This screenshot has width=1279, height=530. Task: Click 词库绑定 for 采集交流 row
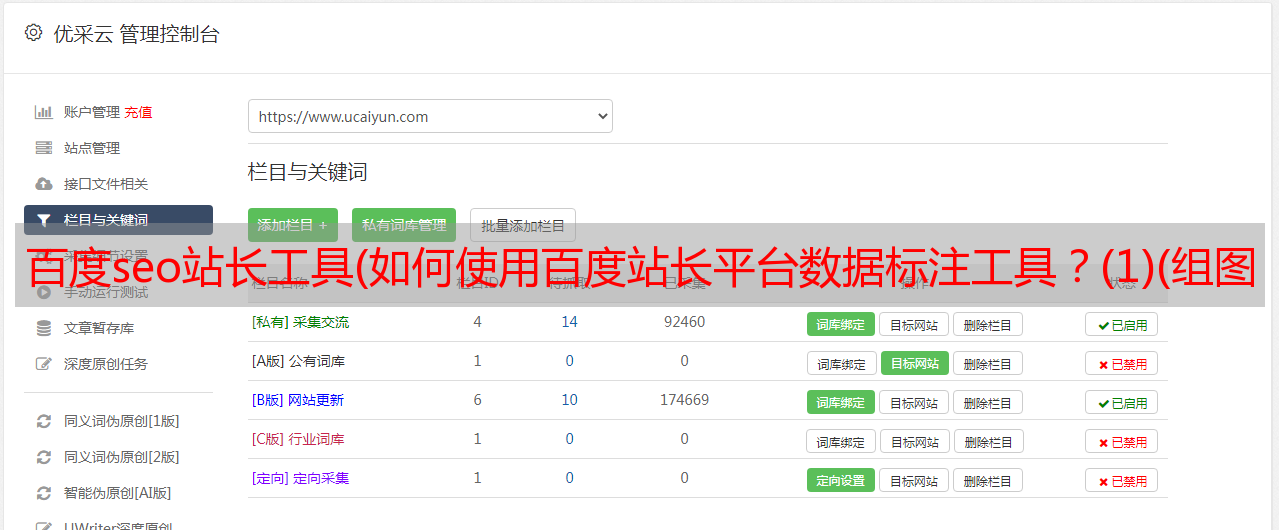(x=841, y=324)
